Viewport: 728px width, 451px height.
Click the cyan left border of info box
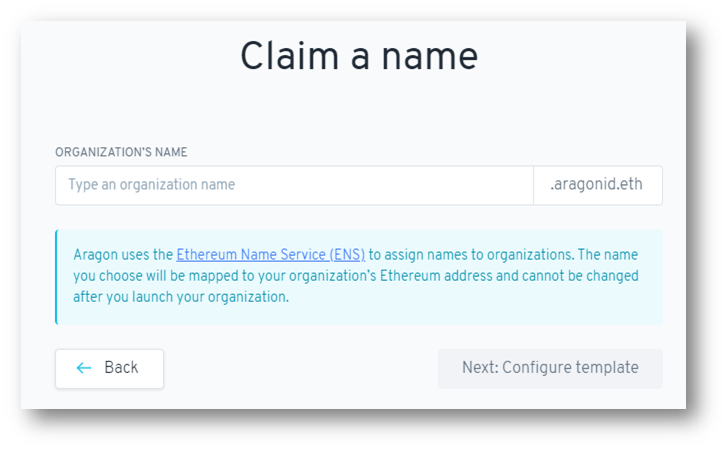coord(57,277)
